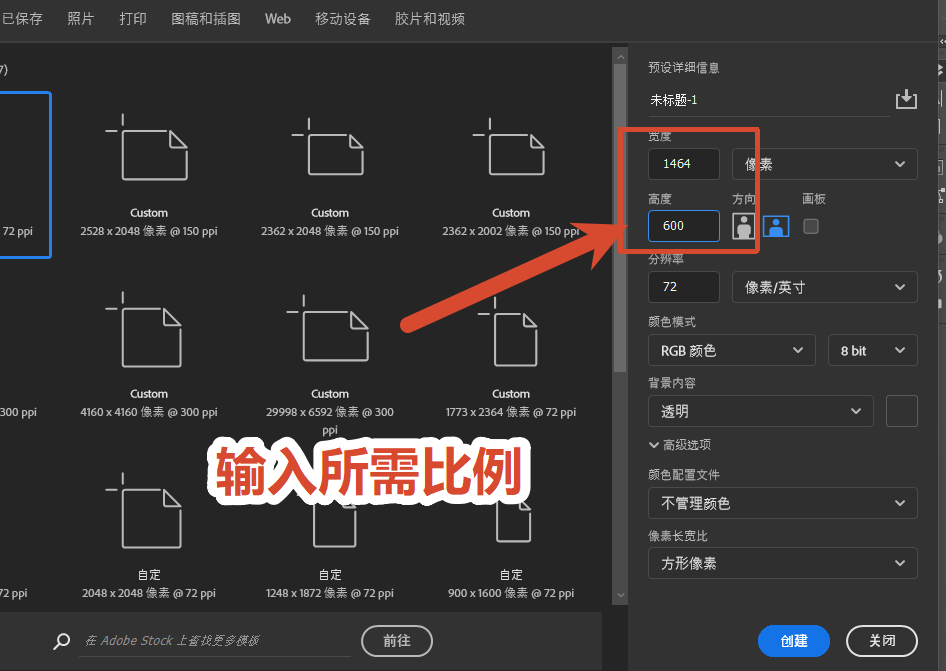Switch to the 已保存 tab
Screen dimensions: 946x671
pos(22,19)
